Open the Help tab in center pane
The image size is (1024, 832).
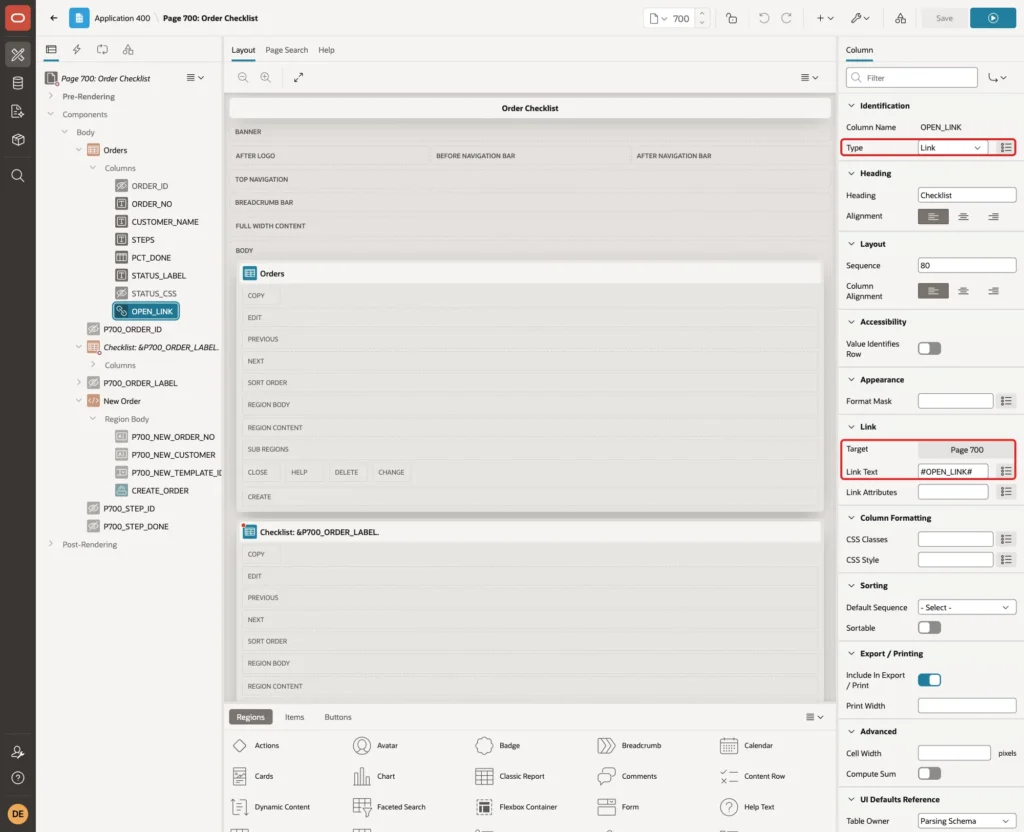pos(327,50)
